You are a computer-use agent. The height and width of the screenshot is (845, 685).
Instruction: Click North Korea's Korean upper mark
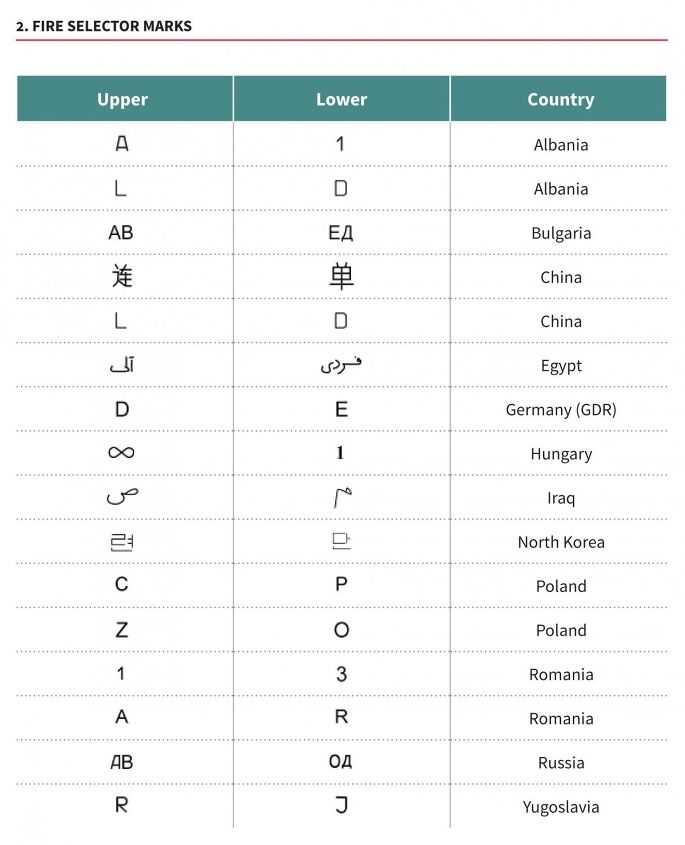121,542
